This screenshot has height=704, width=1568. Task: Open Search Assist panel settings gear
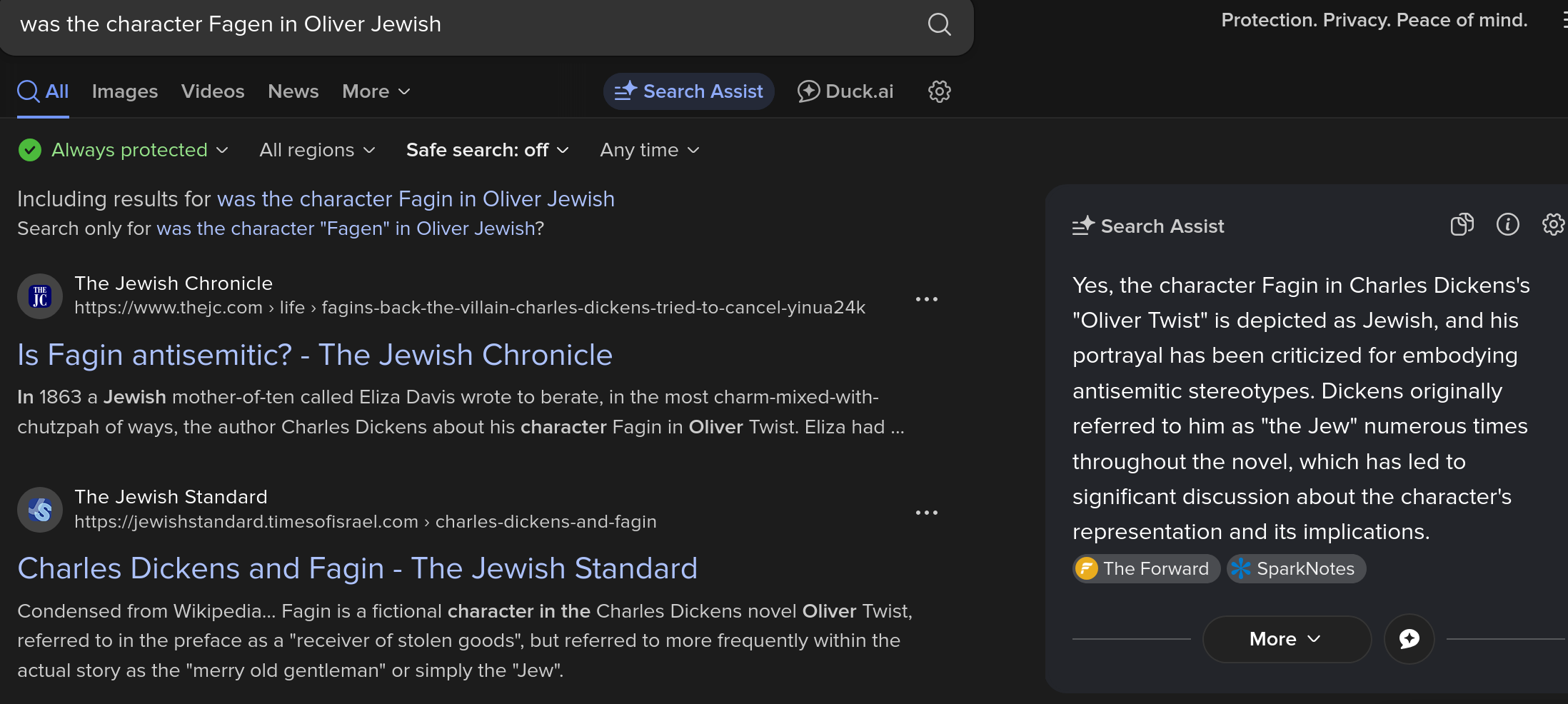coord(1553,225)
